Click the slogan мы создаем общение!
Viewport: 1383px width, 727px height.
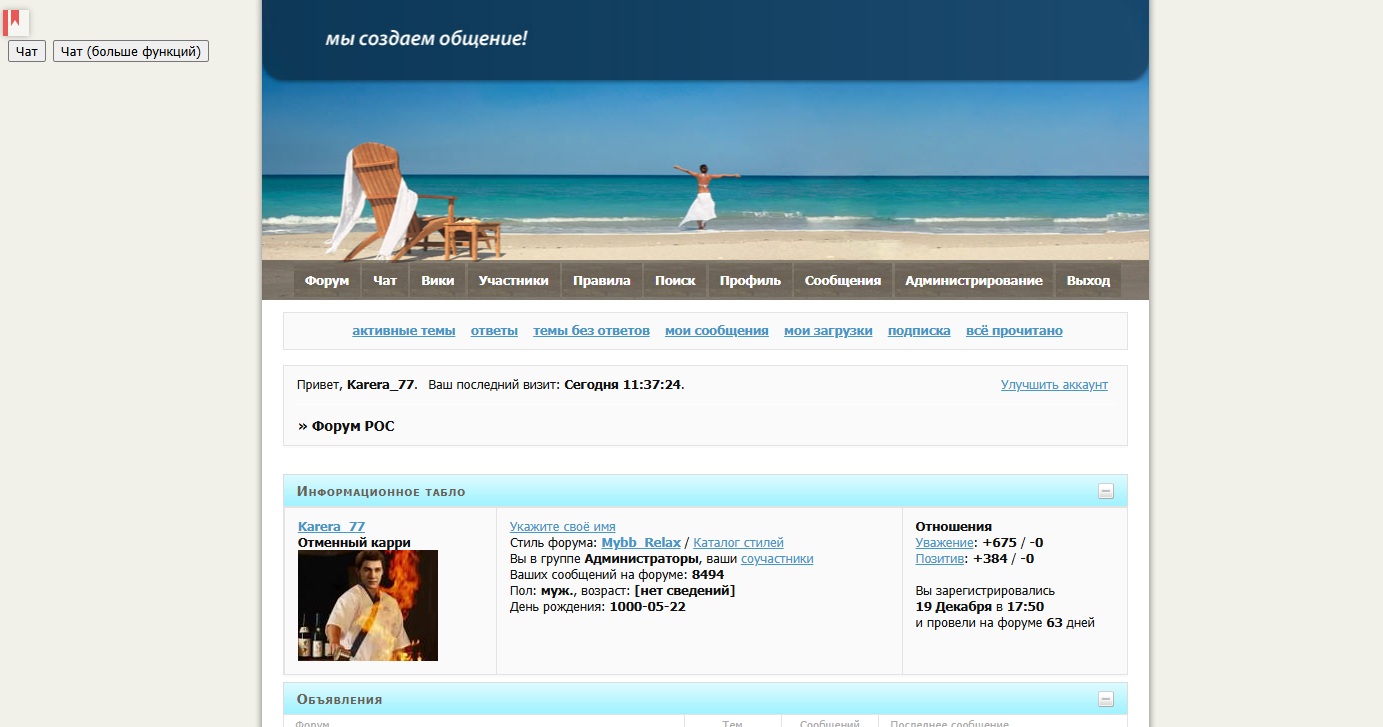[x=426, y=39]
